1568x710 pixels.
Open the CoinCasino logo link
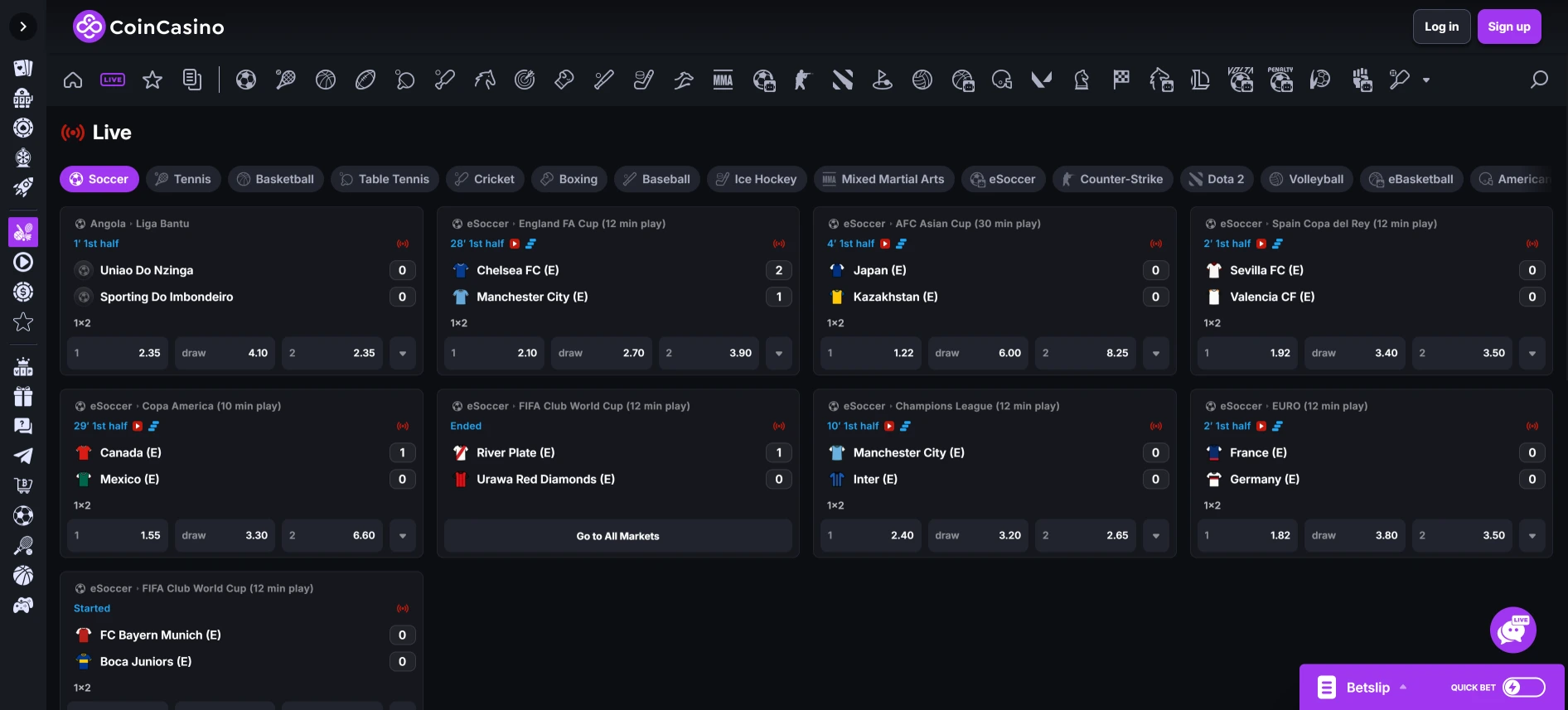148,27
